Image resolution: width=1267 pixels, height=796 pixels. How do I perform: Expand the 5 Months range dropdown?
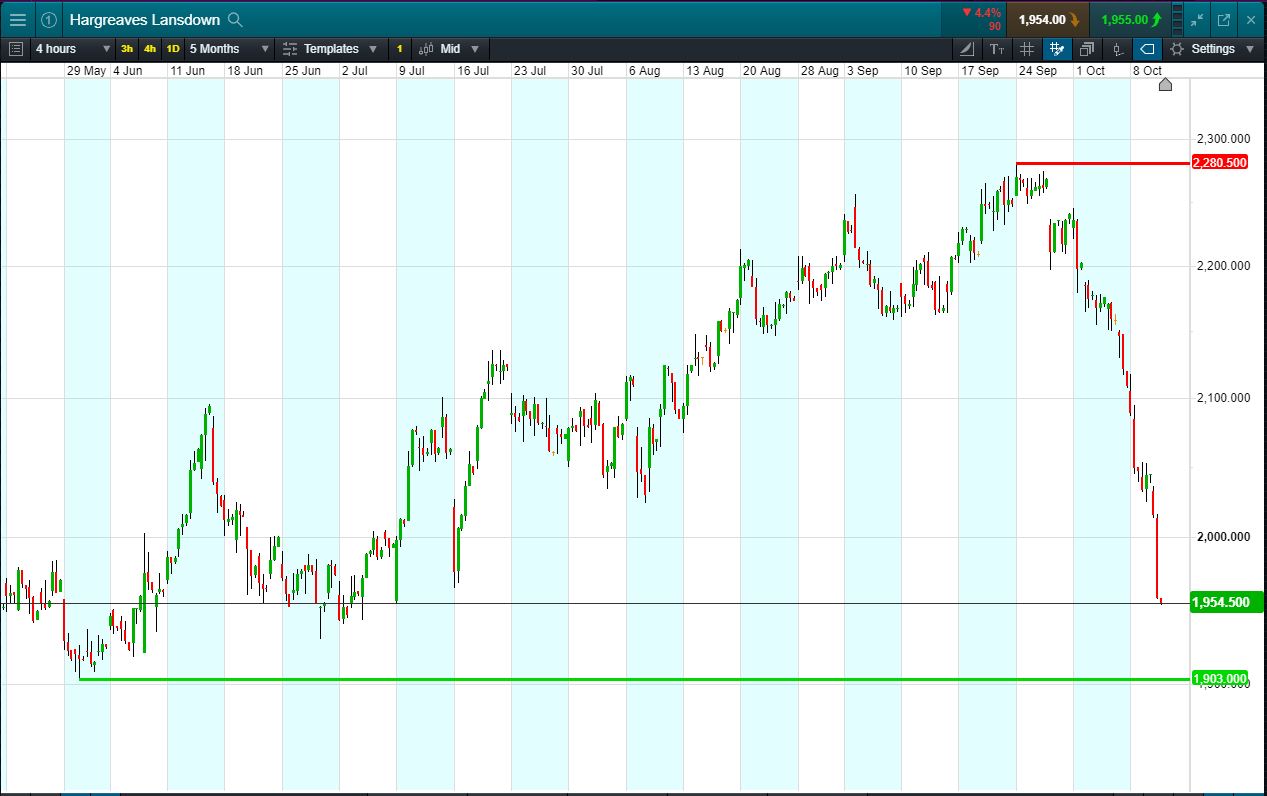pyautogui.click(x=229, y=48)
